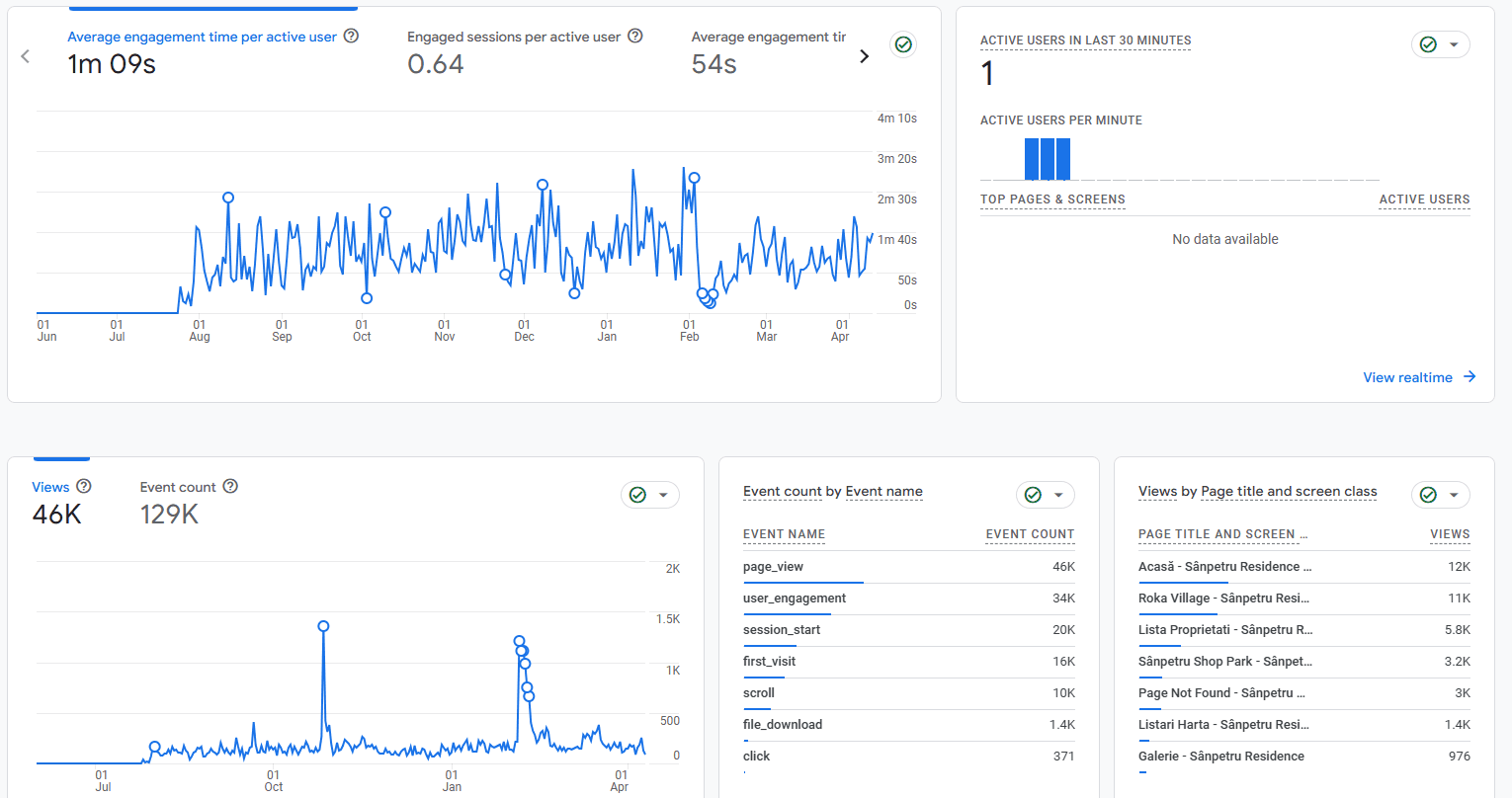
Task: Click the check status icon on the realtime card
Action: click(1428, 44)
